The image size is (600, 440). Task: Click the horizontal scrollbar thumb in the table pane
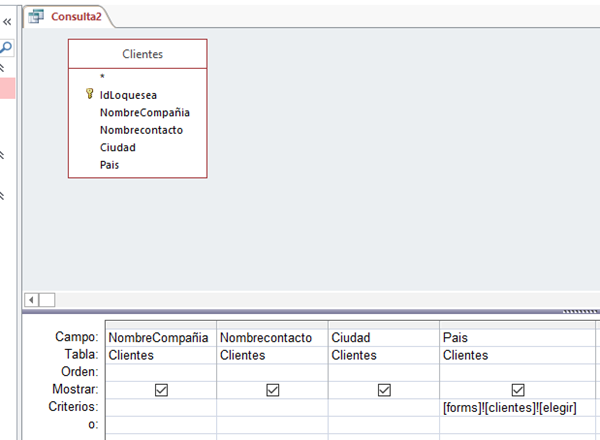(47, 299)
